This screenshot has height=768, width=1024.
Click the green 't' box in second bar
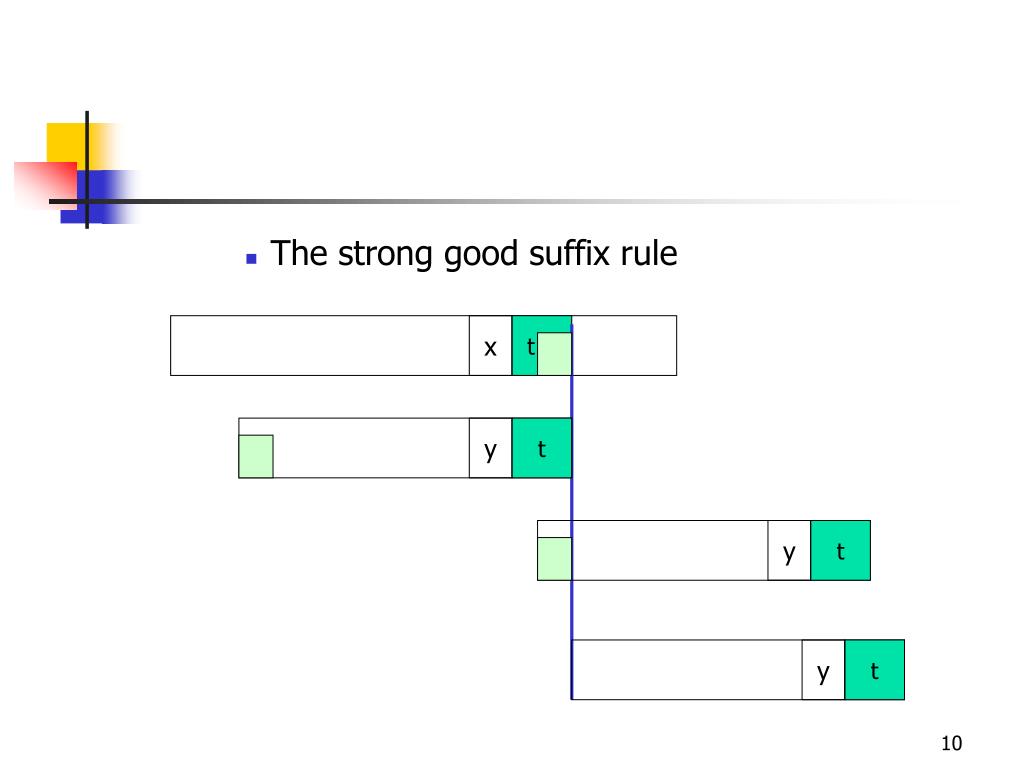542,448
